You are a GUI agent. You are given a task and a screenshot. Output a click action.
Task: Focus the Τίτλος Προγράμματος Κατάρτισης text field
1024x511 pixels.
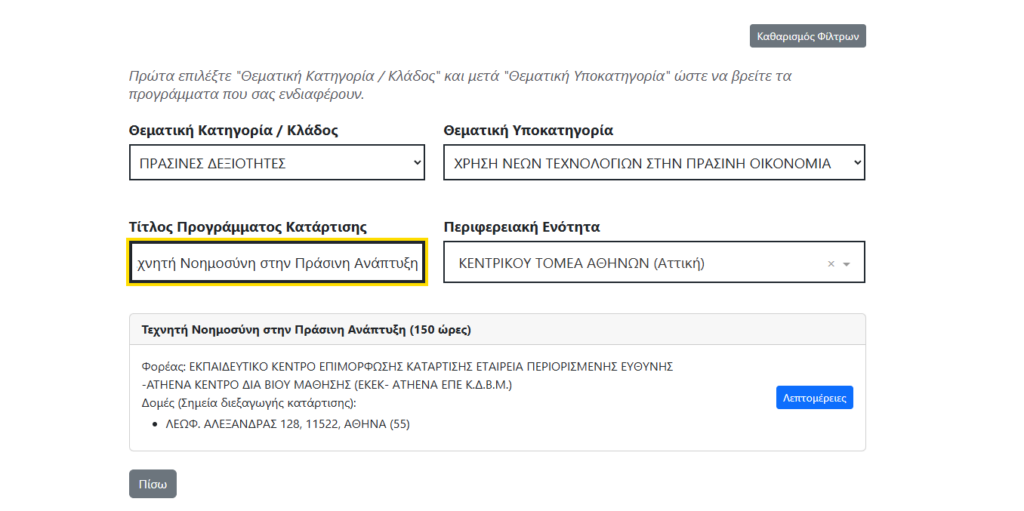277,264
